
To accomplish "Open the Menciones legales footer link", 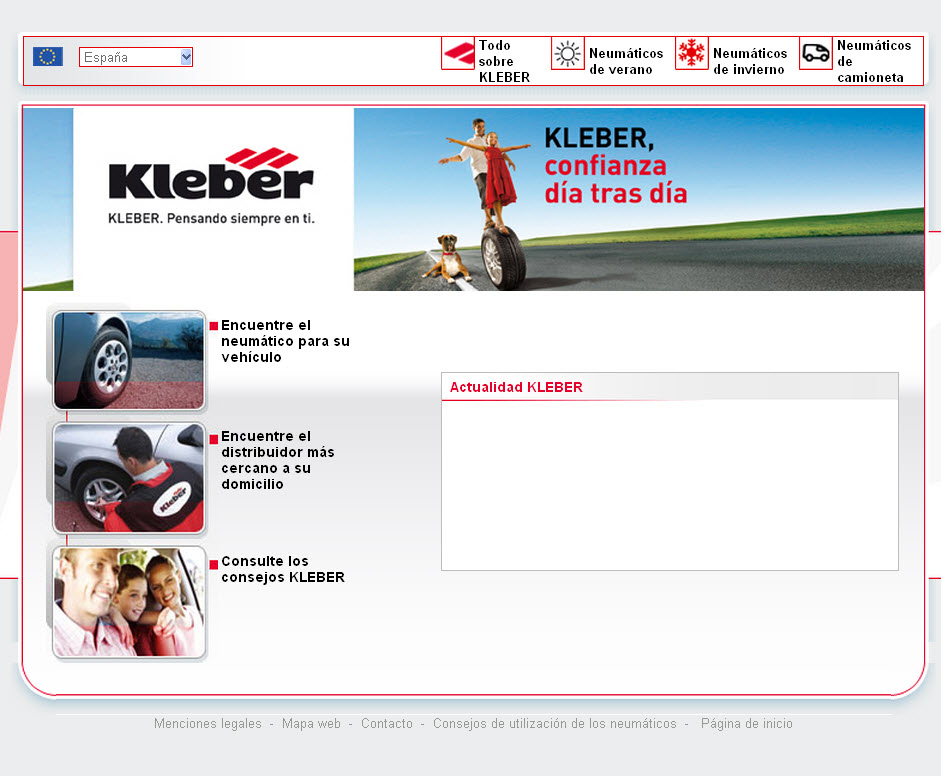I will tap(208, 723).
